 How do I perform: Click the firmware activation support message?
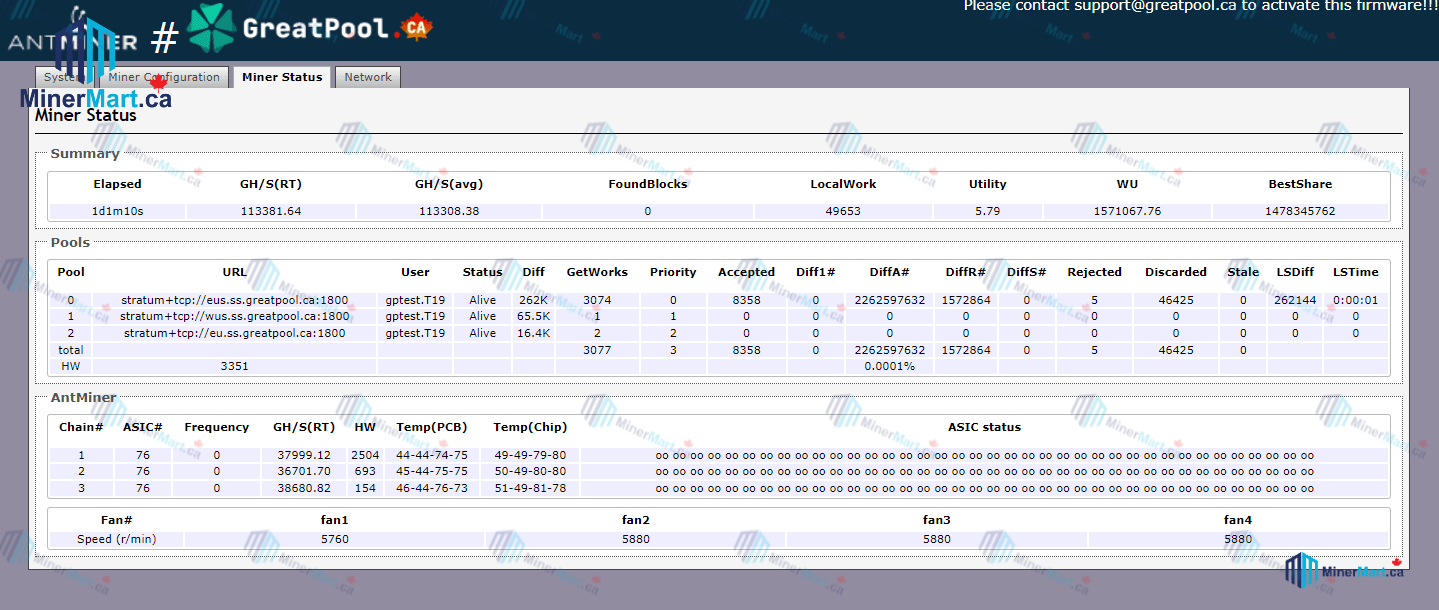[x=1200, y=6]
